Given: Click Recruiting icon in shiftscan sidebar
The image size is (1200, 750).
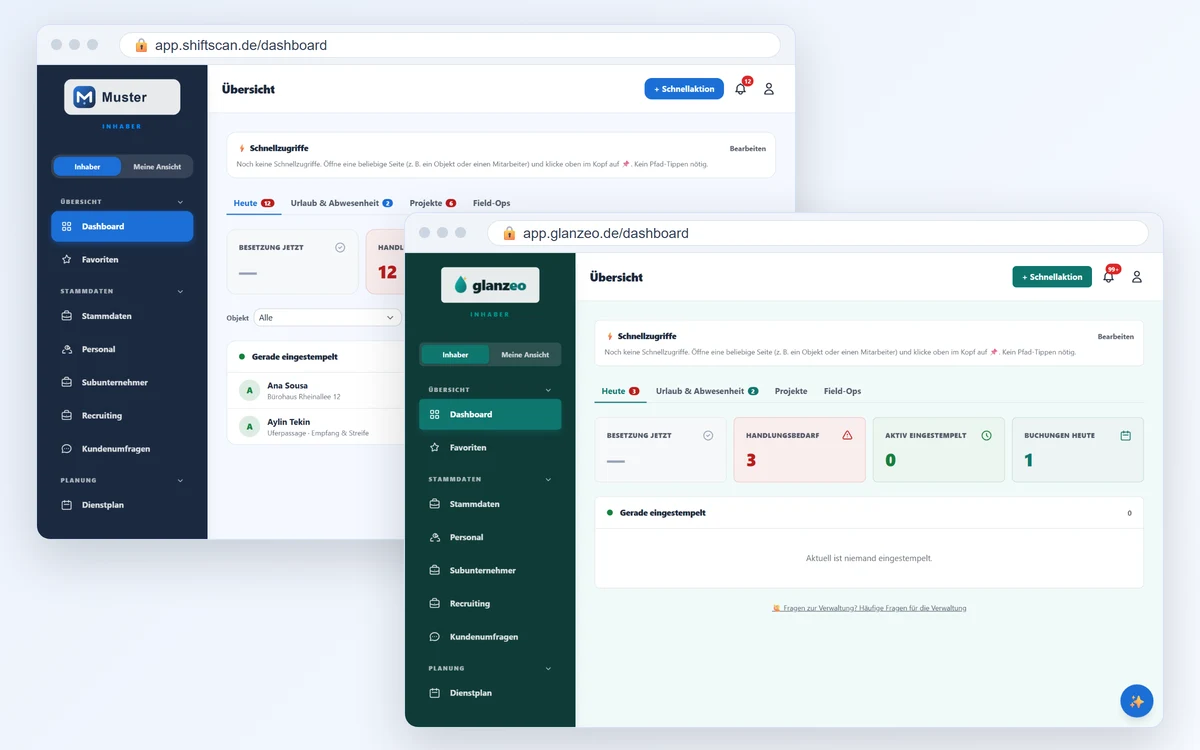Looking at the screenshot, I should coord(66,415).
